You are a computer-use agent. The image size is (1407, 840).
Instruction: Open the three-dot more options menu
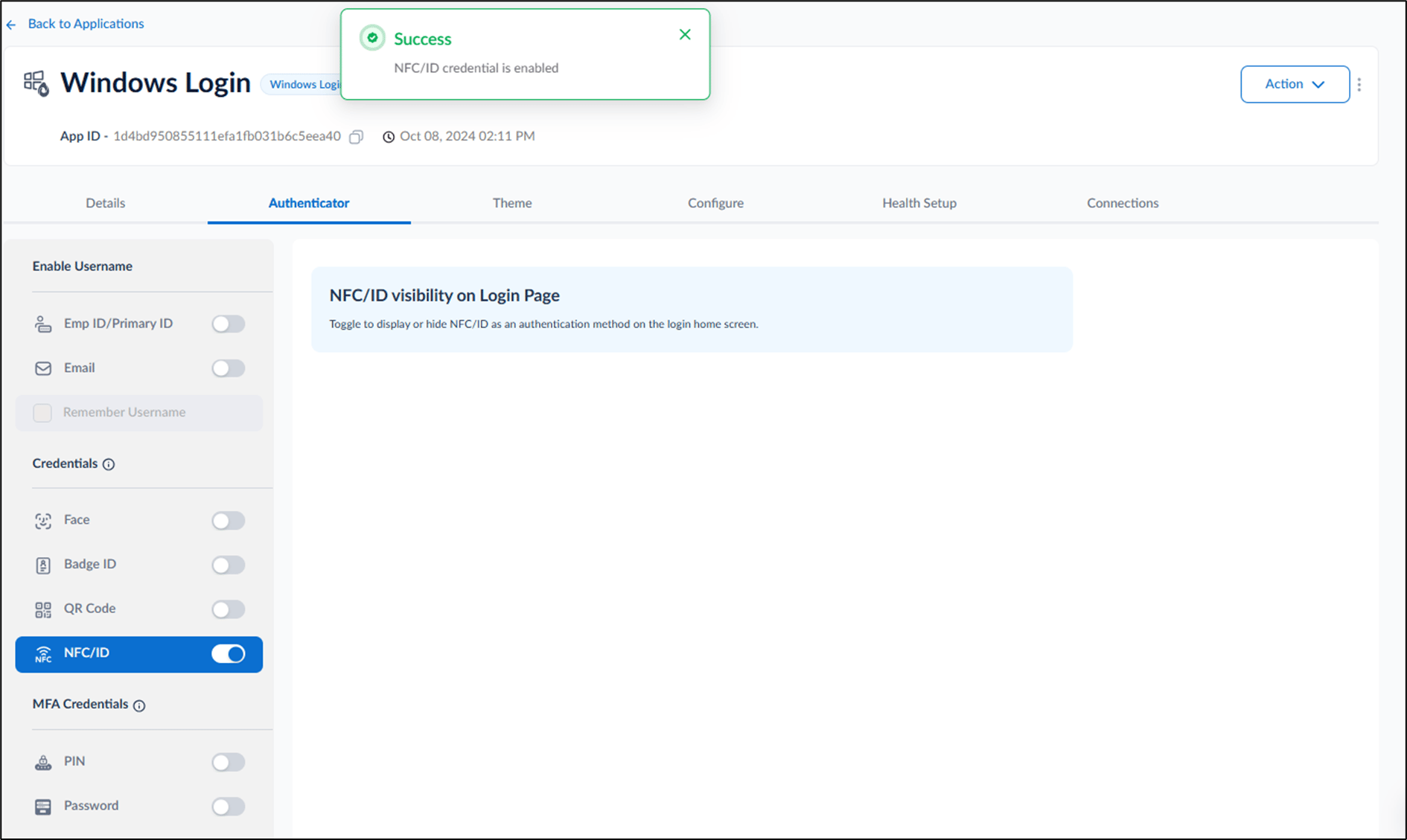pos(1359,84)
